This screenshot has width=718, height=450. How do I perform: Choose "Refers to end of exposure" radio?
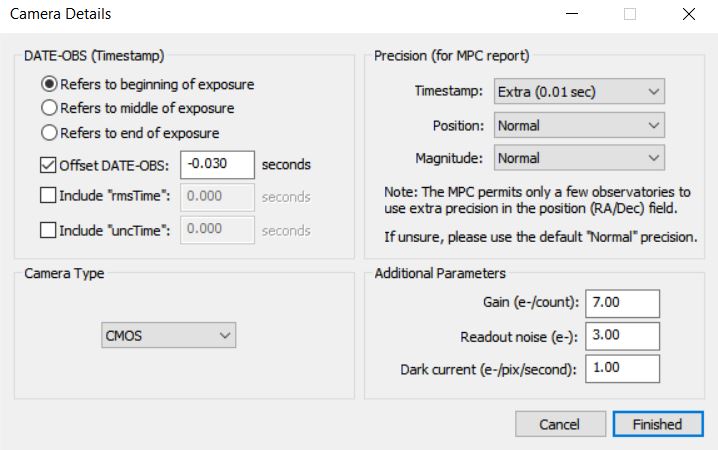49,133
